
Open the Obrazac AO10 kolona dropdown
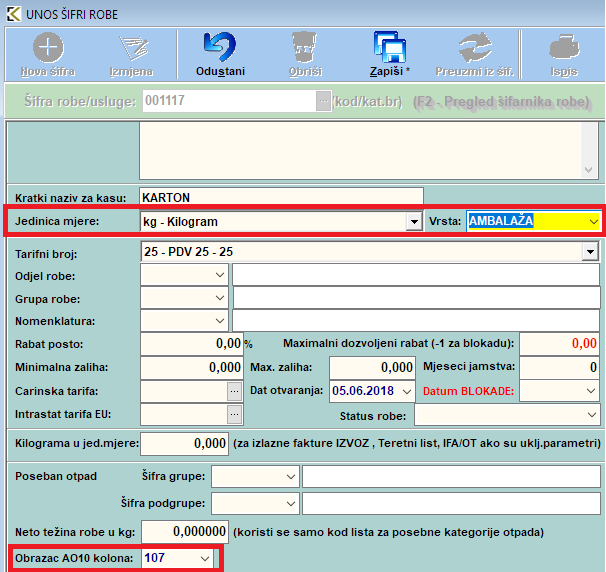[x=205, y=558]
